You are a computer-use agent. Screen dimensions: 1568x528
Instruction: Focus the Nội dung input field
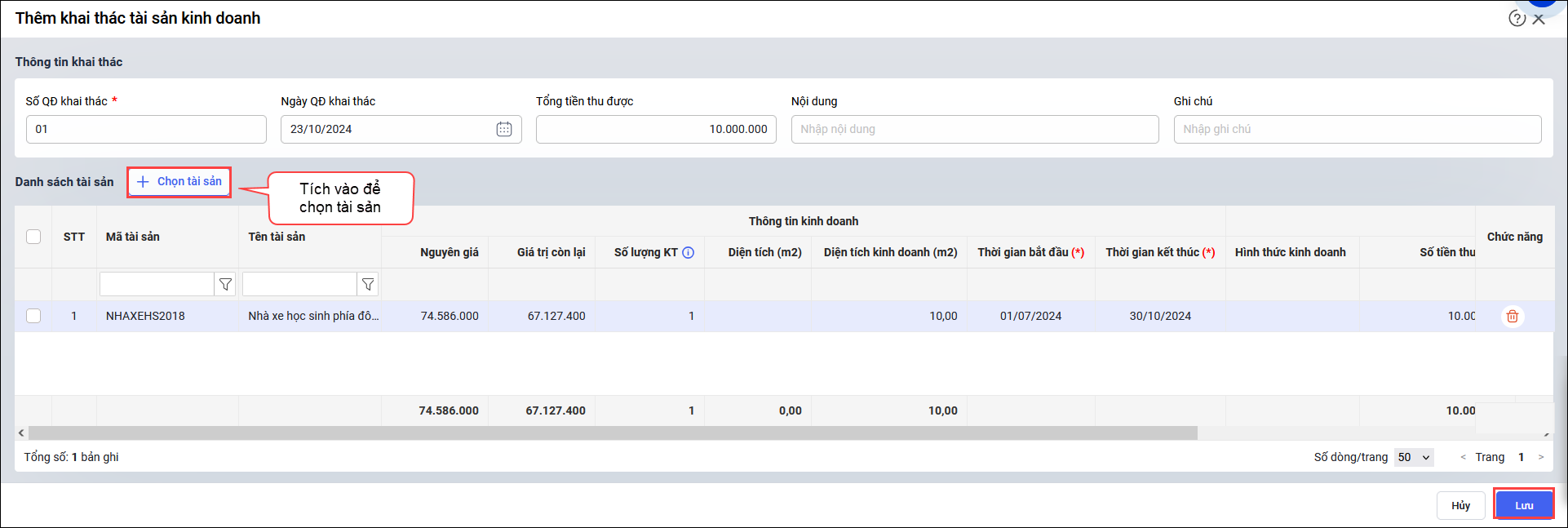pyautogui.click(x=974, y=129)
